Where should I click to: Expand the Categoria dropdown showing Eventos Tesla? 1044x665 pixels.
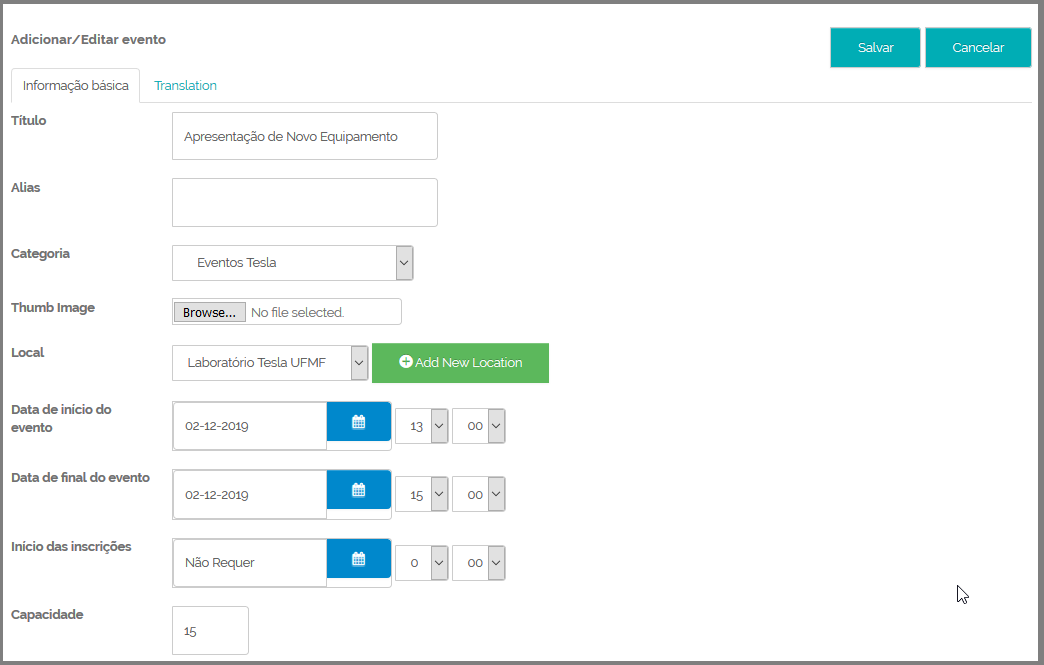tap(293, 262)
